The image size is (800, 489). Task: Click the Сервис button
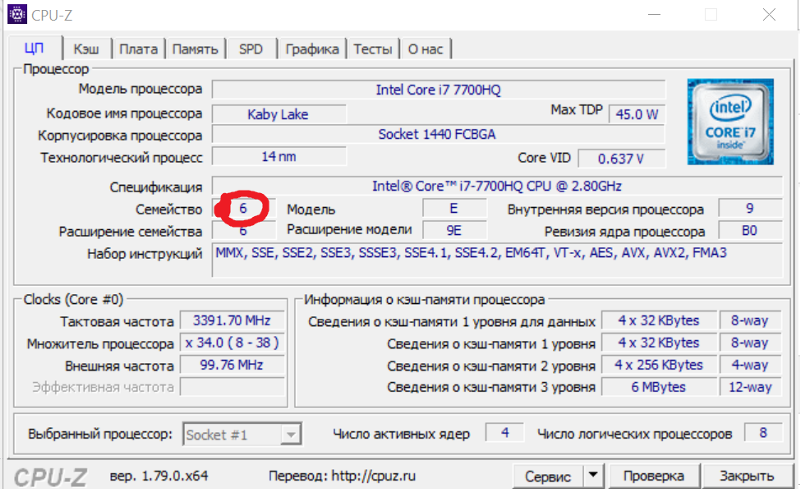click(548, 476)
